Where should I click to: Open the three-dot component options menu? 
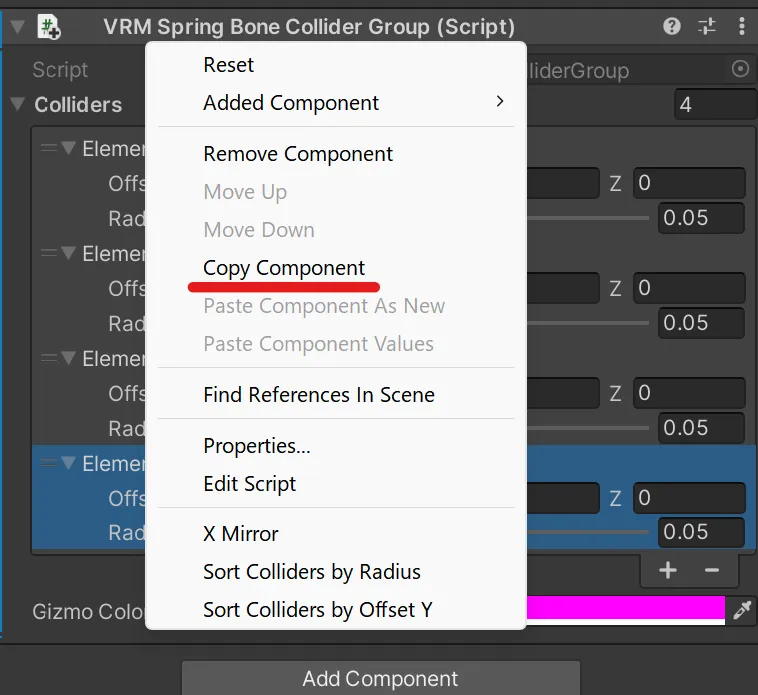(742, 26)
